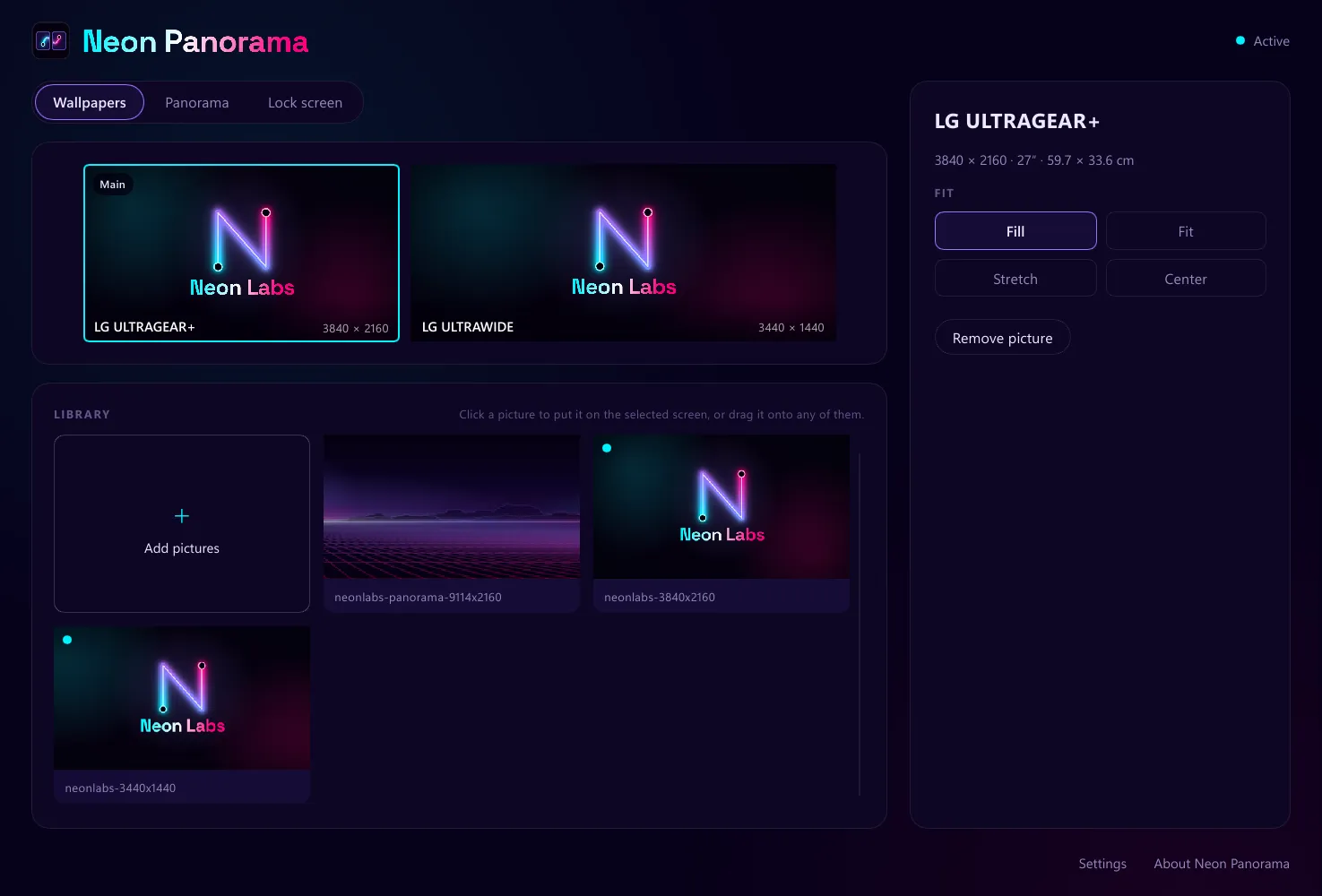
Task: Click the cyan dot on neonlabs-3440x1440 thumbnail
Action: (67, 640)
